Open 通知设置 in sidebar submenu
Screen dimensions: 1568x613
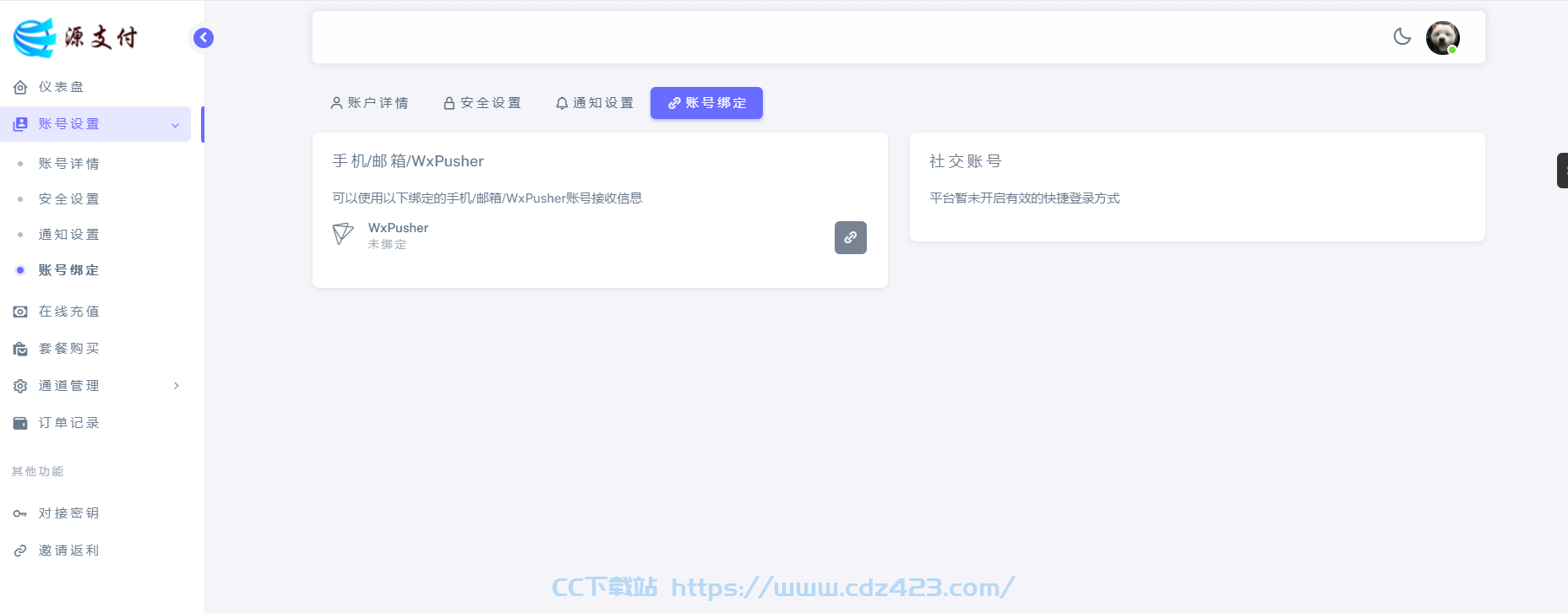95,235
